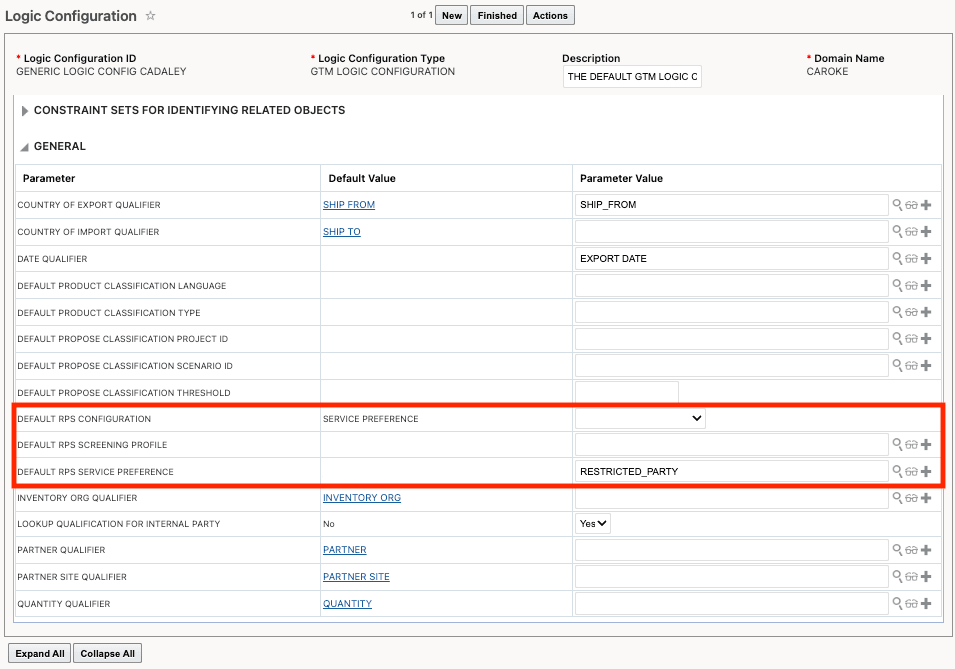This screenshot has height=669, width=955.
Task: Click the glasses icon for DEFAULT PRODUCT CLASSIFICATION TYPE
Action: click(911, 311)
